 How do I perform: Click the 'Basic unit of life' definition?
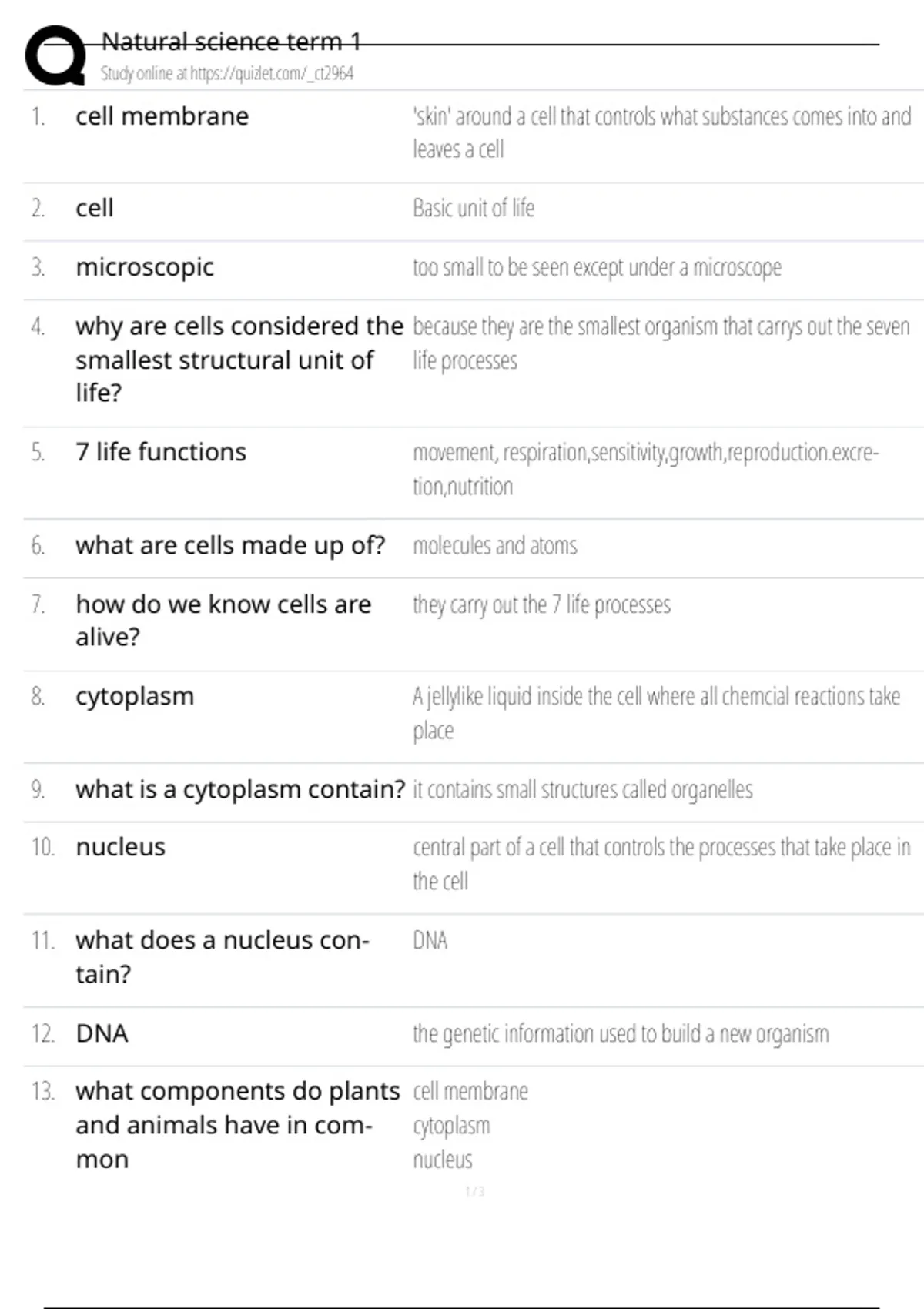click(x=473, y=208)
